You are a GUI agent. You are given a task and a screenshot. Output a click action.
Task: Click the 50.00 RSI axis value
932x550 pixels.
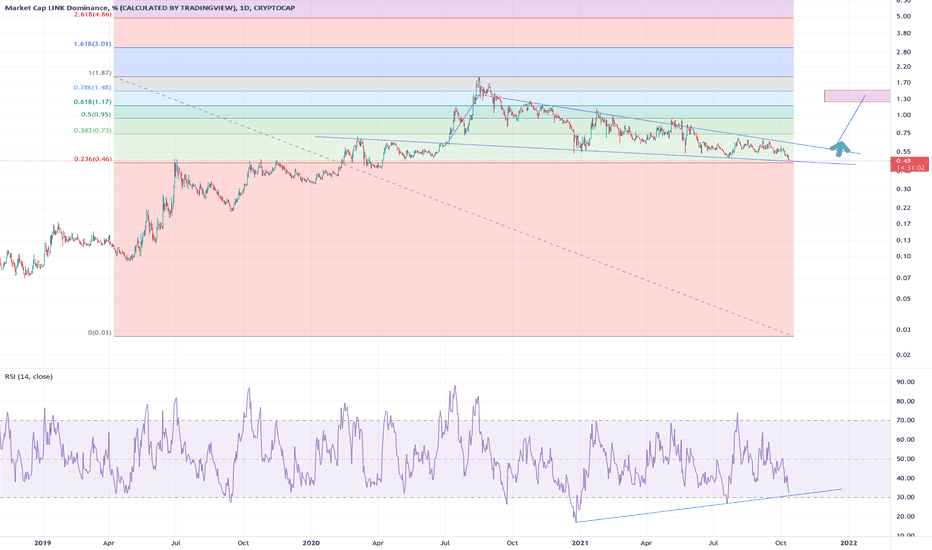[x=906, y=459]
